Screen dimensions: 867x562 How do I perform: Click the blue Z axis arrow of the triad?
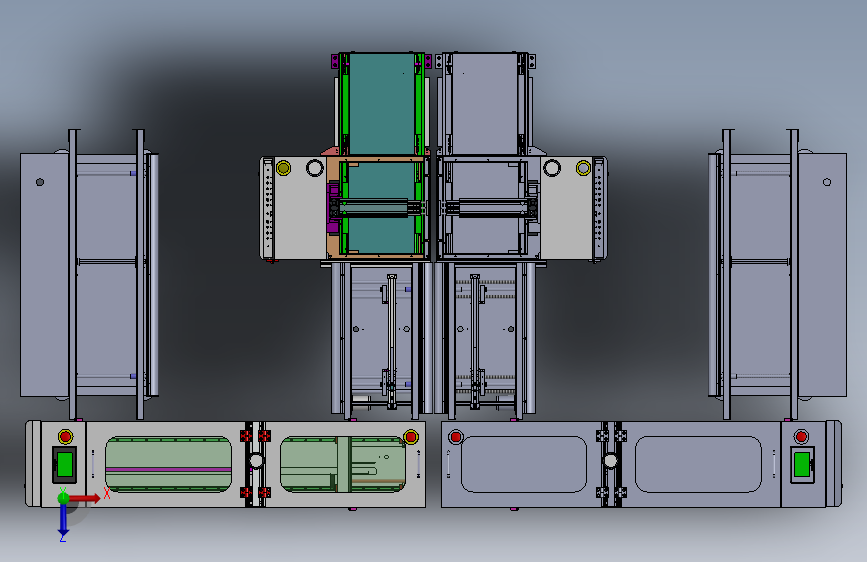pos(62,520)
